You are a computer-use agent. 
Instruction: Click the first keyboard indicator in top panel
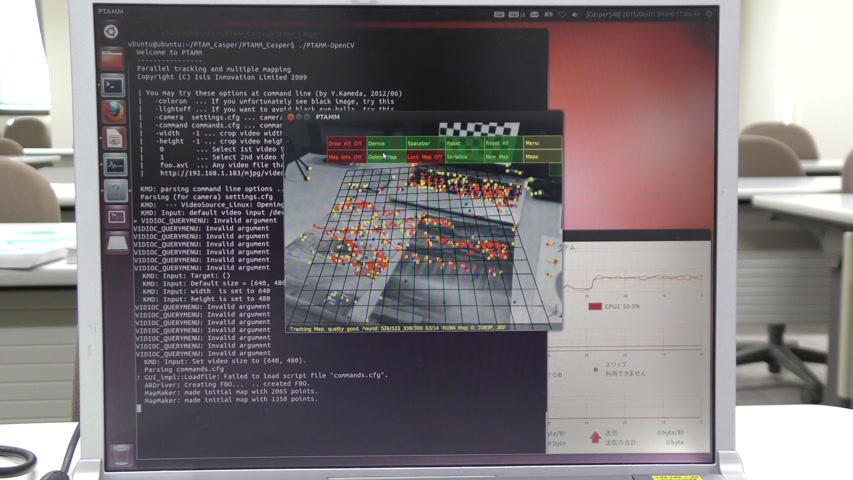point(499,14)
